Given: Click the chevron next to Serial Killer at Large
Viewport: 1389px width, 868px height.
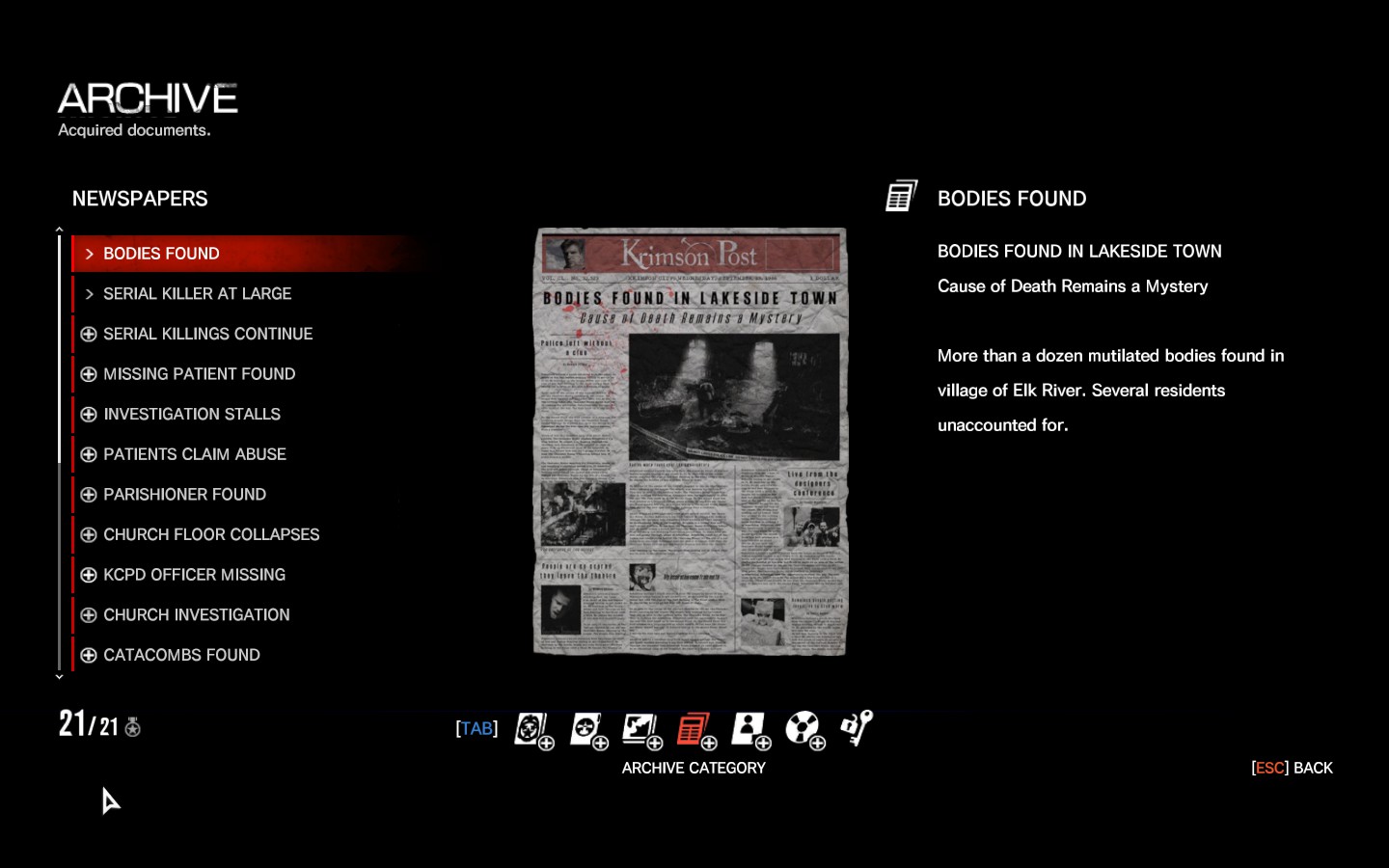Looking at the screenshot, I should pyautogui.click(x=89, y=294).
